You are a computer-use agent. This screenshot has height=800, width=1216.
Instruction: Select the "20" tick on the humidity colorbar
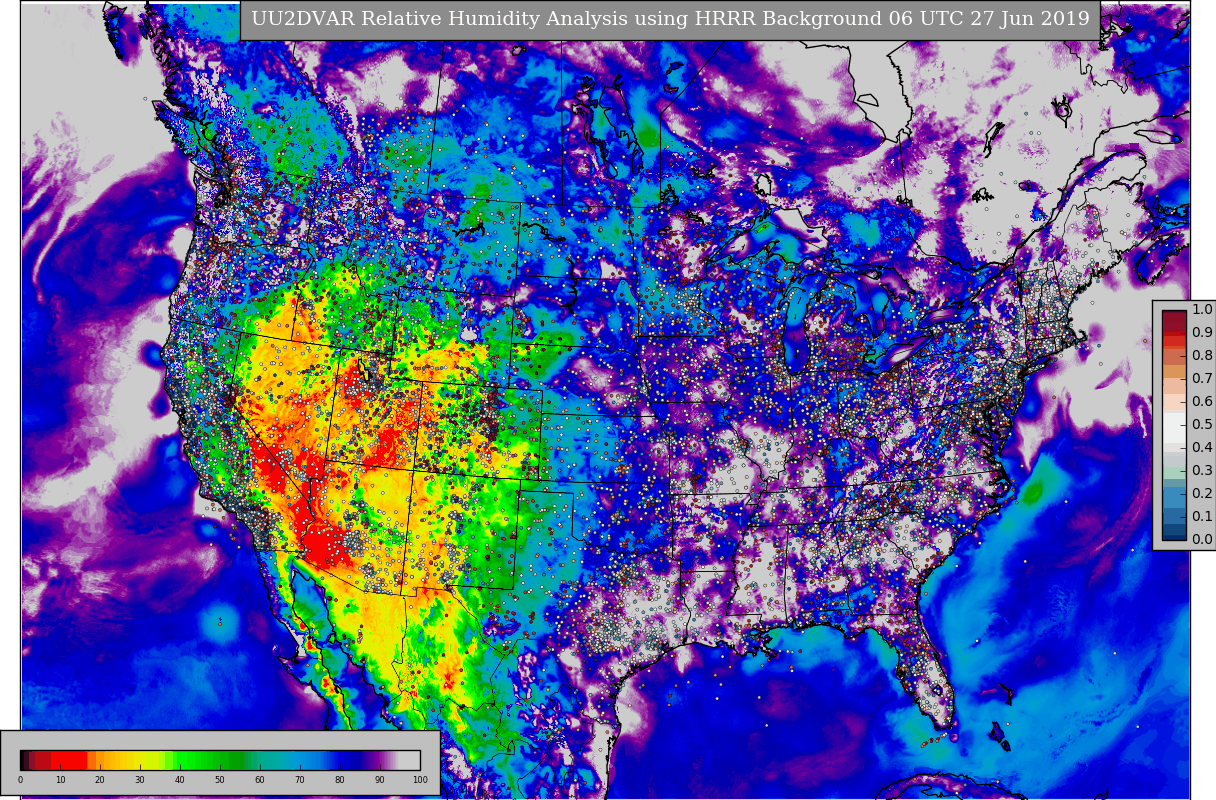tap(100, 780)
